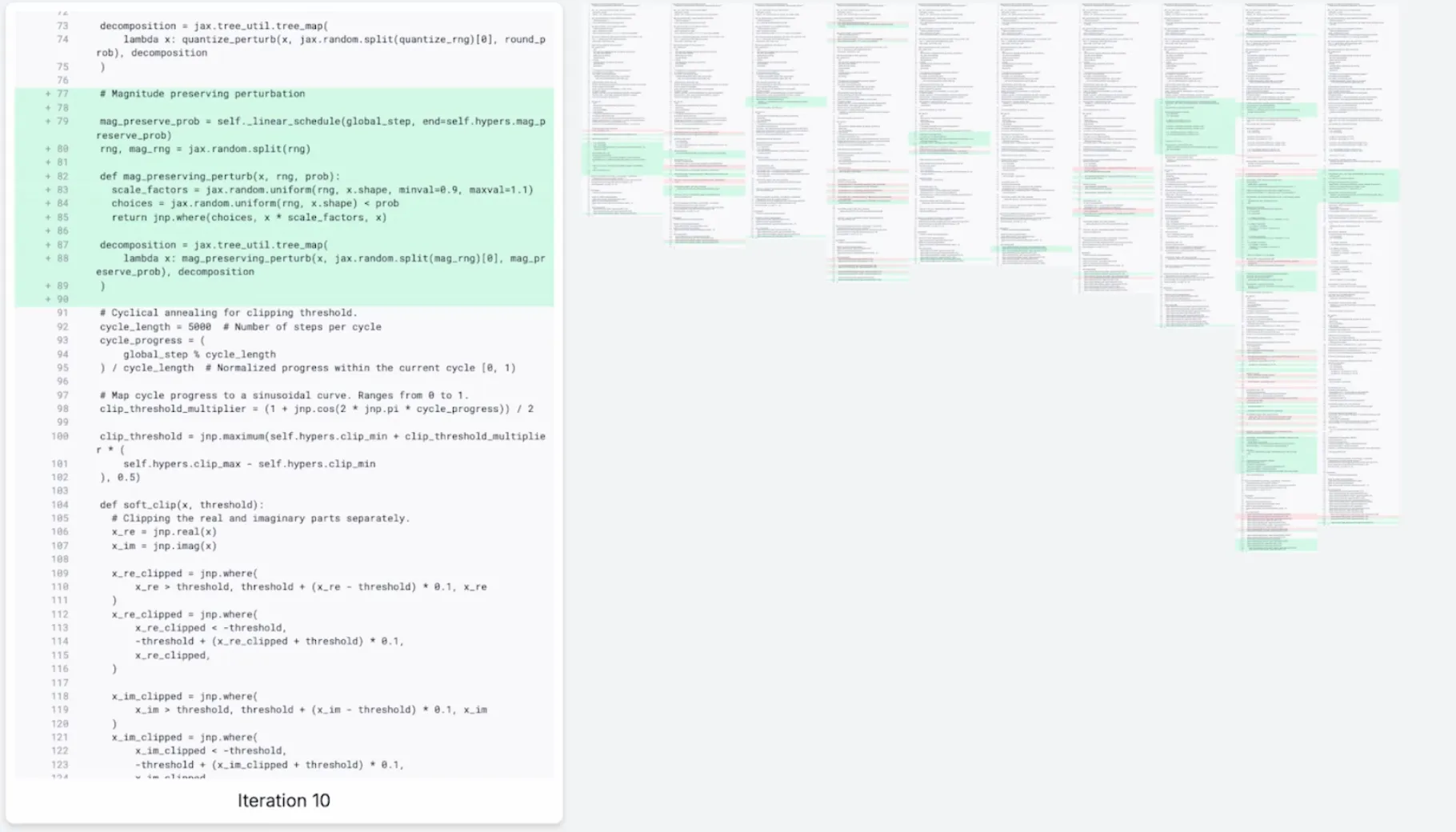Viewport: 1456px width, 832px height.
Task: Open the tallest diff thumbnail, second from right
Action: pos(1278,277)
